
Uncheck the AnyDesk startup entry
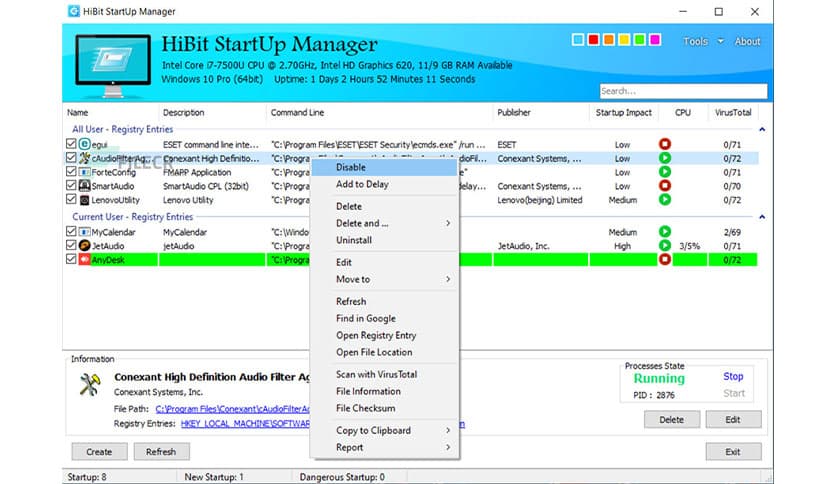(71, 259)
